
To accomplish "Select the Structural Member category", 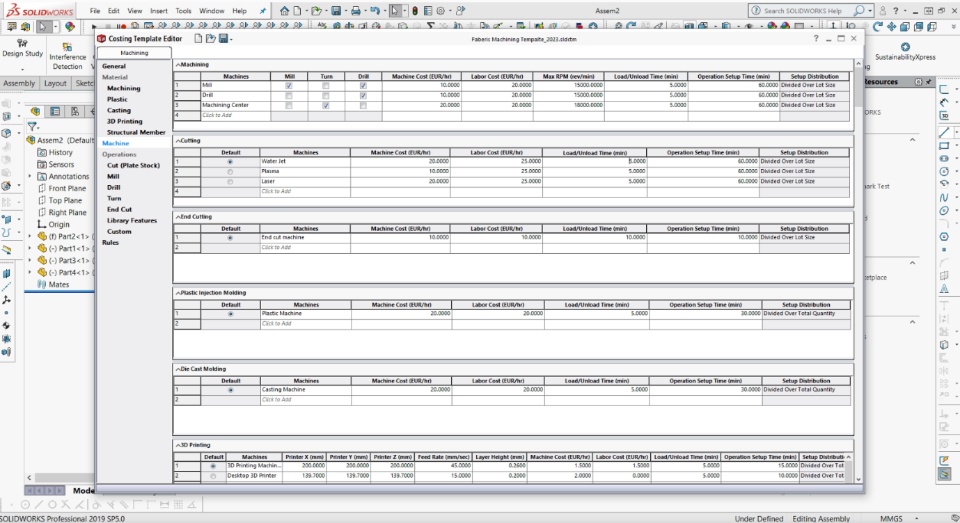I will [136, 132].
